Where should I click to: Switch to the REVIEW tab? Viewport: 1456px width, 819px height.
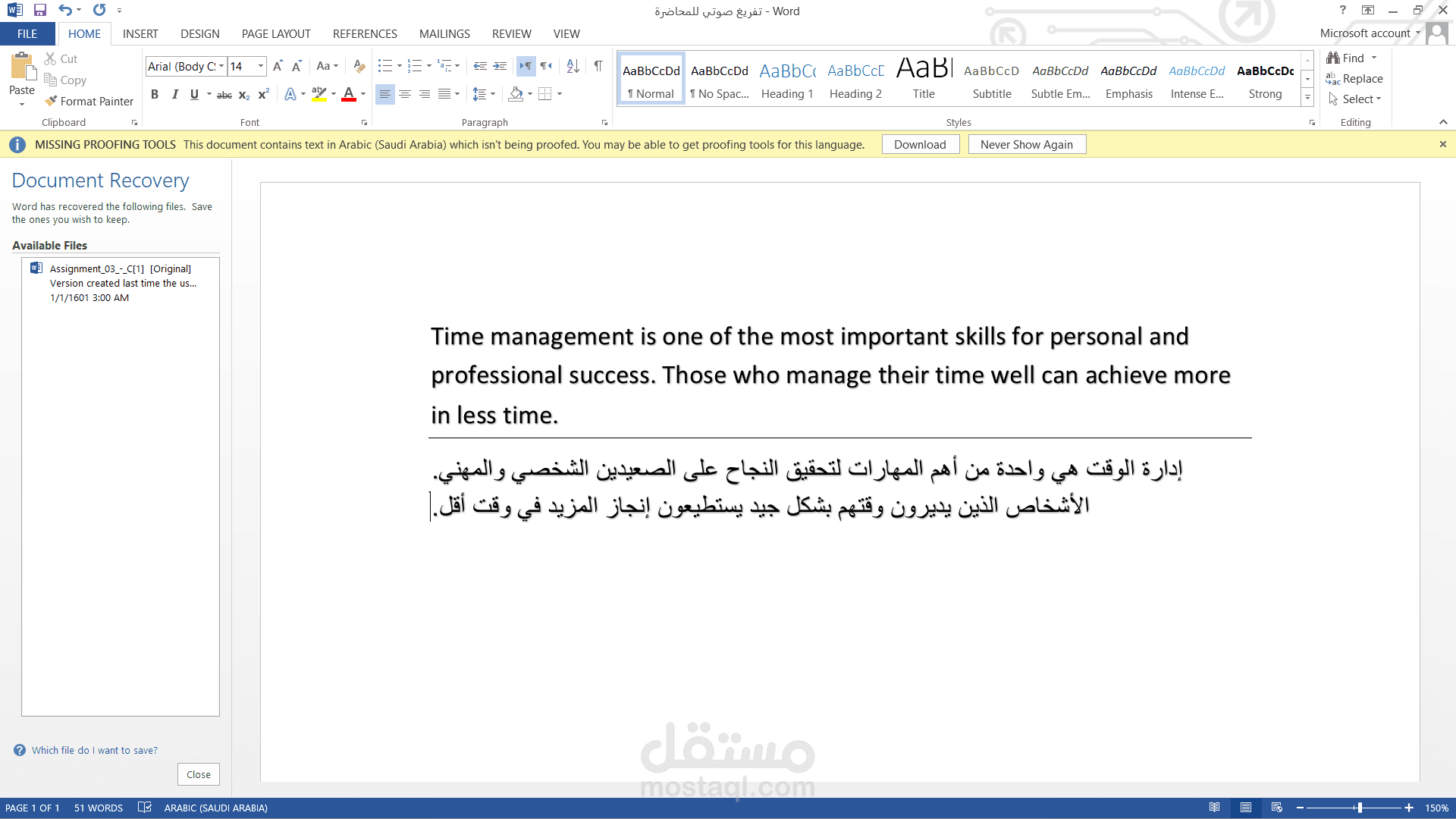[x=512, y=33]
